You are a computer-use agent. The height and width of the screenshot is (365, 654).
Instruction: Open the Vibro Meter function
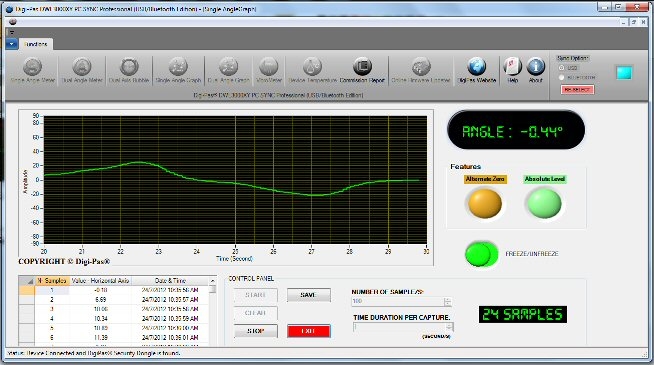269,70
